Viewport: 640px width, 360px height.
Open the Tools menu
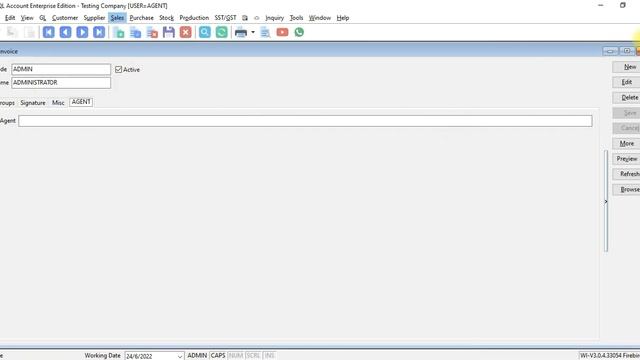coord(296,18)
